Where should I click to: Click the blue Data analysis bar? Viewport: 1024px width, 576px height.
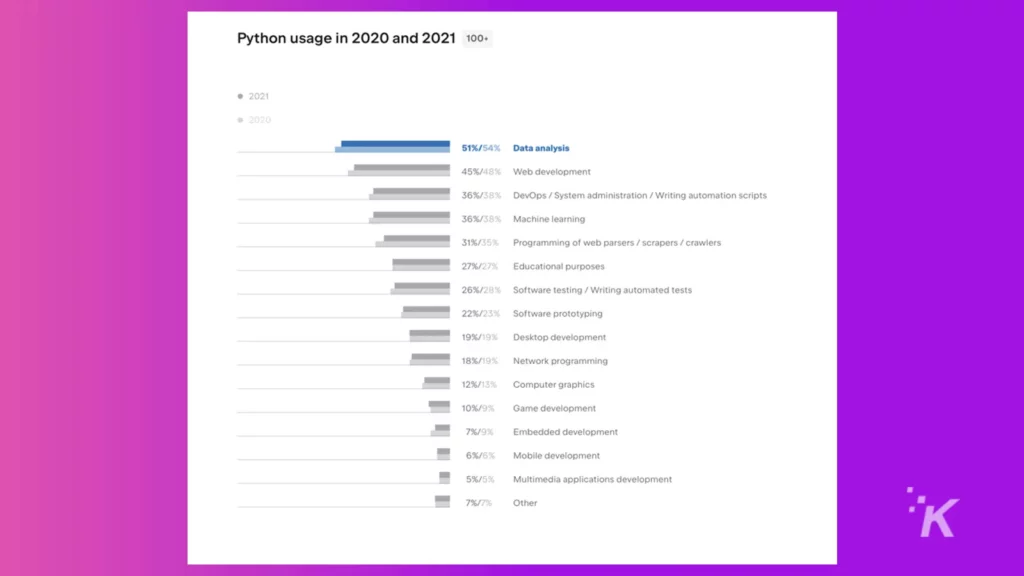(x=392, y=146)
